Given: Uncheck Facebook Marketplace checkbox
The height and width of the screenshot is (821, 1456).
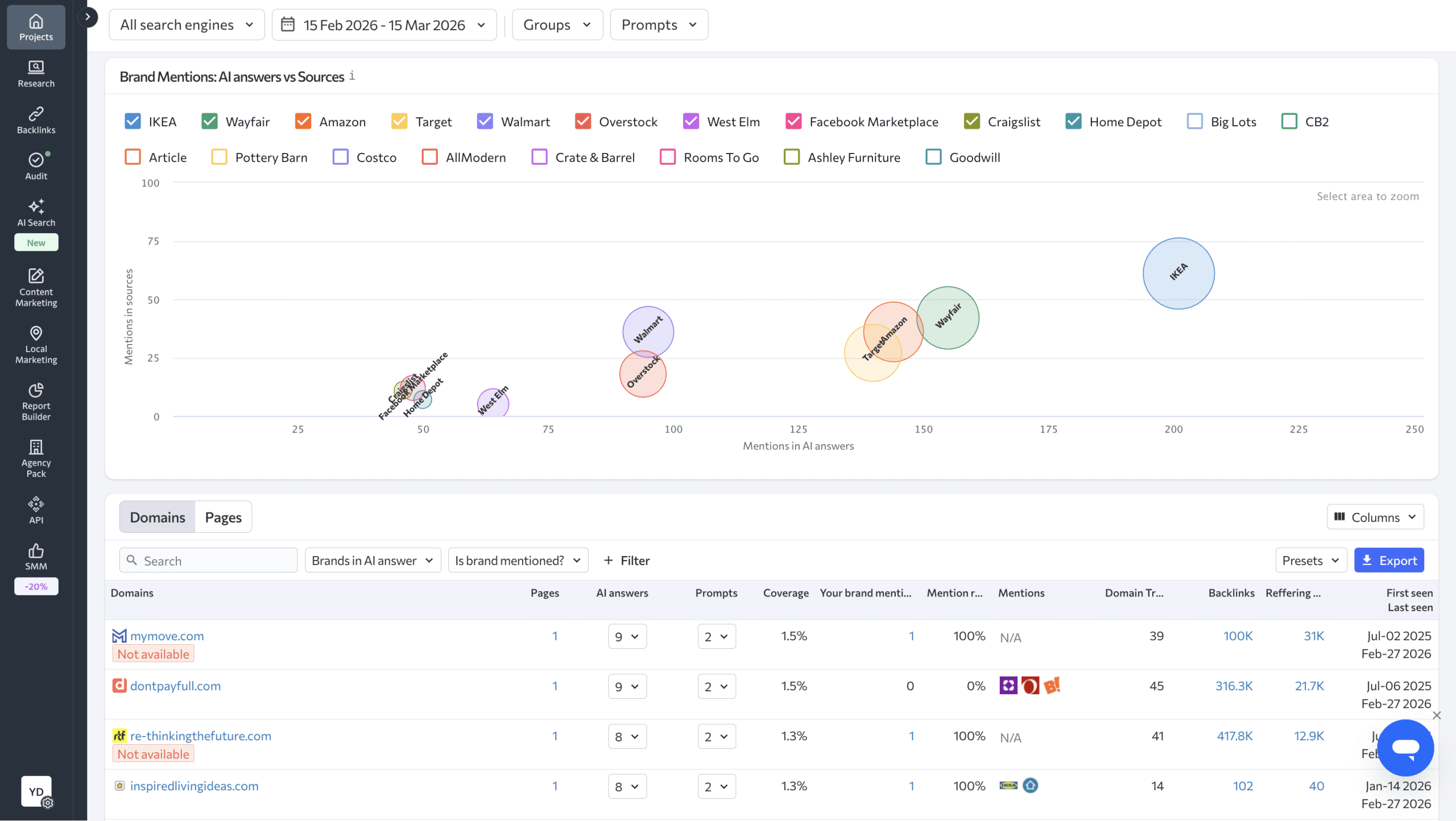Looking at the screenshot, I should tap(793, 121).
